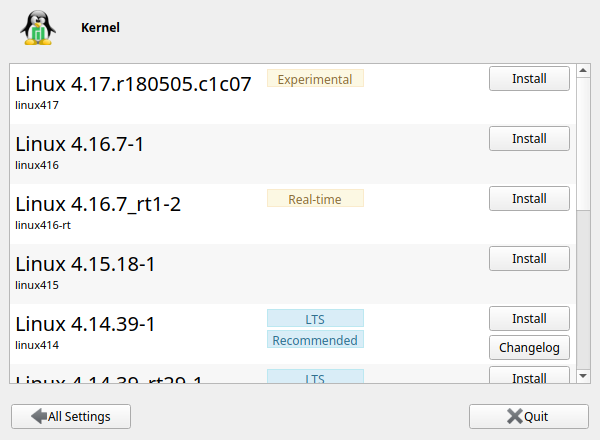This screenshot has height=440, width=600.
Task: Install the Linux 4.15.18-1 kernel
Action: pyautogui.click(x=529, y=258)
